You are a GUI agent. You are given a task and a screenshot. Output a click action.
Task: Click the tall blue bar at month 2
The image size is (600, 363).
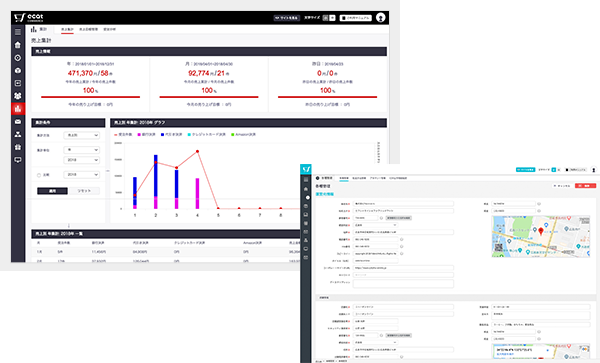click(156, 175)
